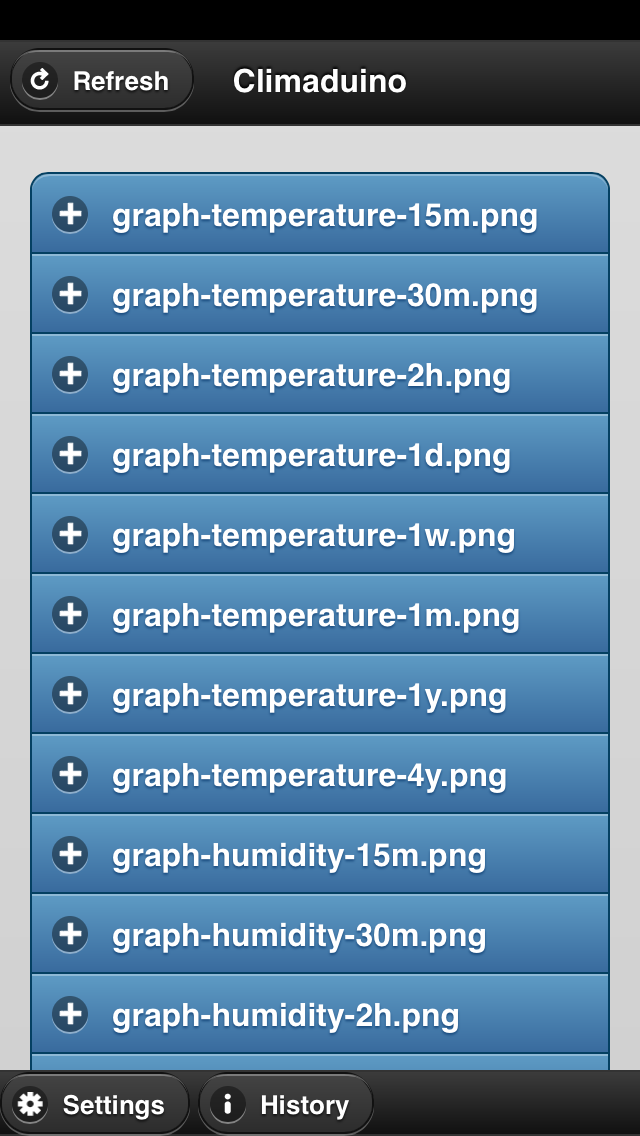Open the Settings tab in footer
The width and height of the screenshot is (640, 1136).
tap(95, 1105)
